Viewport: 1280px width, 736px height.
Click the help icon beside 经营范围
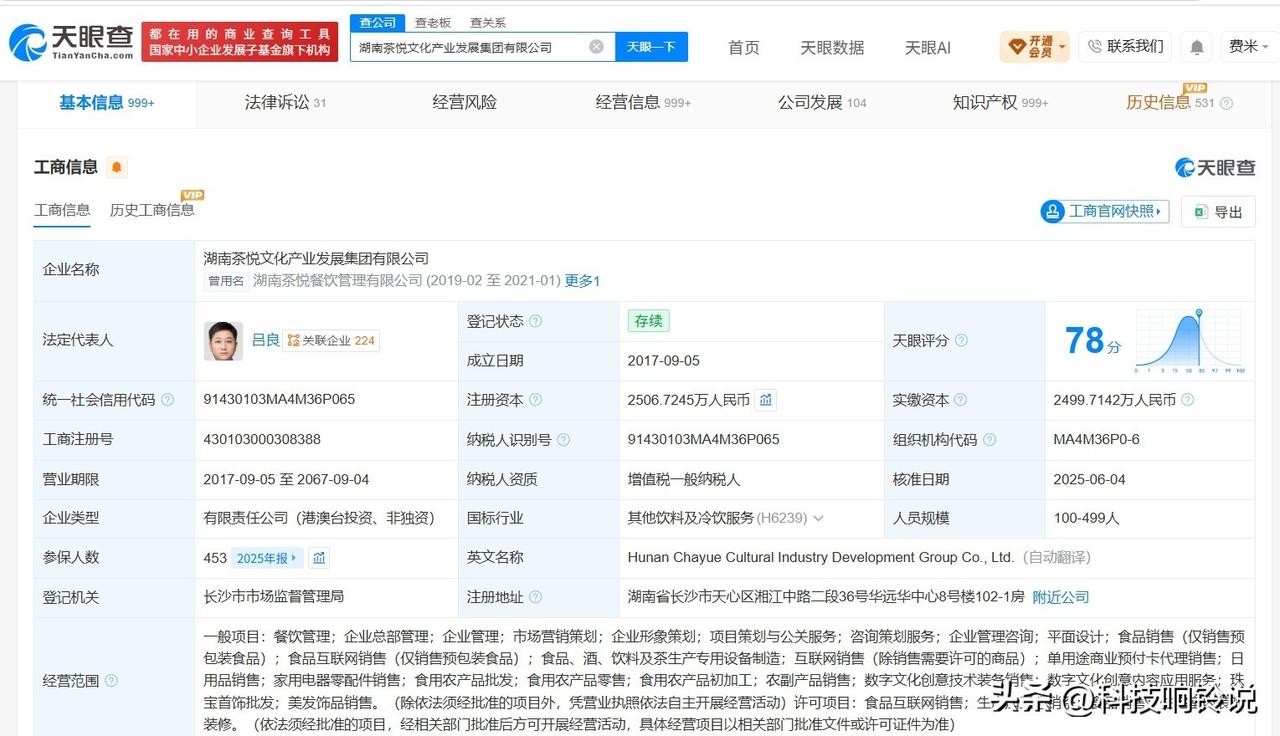pyautogui.click(x=111, y=681)
